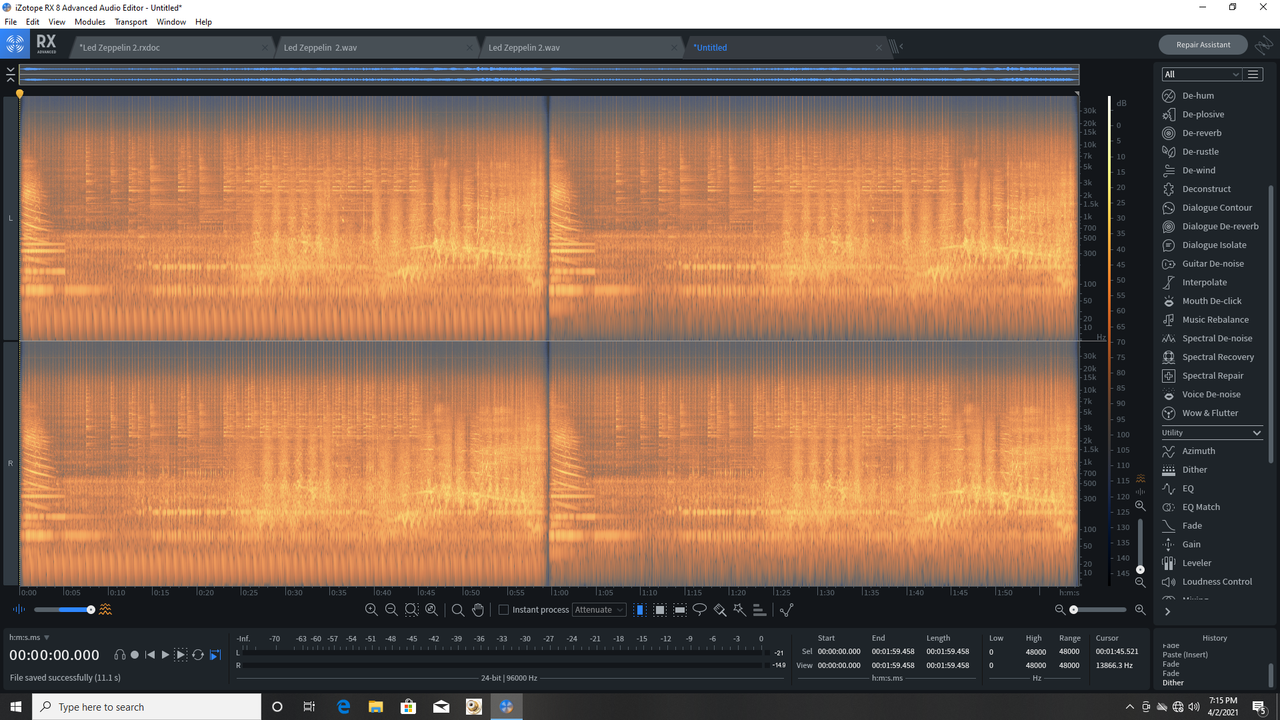Expand the module panel chevron arrow
The image size is (1280, 720).
1167,612
